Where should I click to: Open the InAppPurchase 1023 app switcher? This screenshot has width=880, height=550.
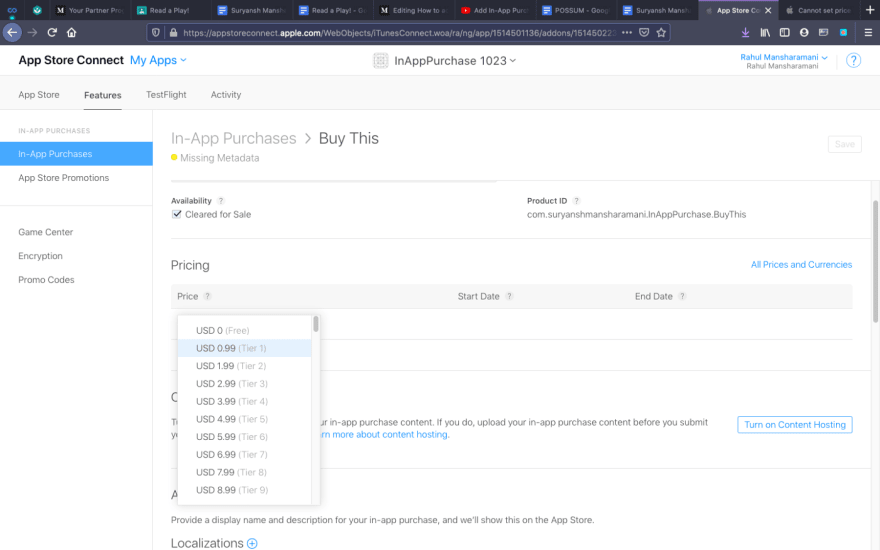coord(455,61)
